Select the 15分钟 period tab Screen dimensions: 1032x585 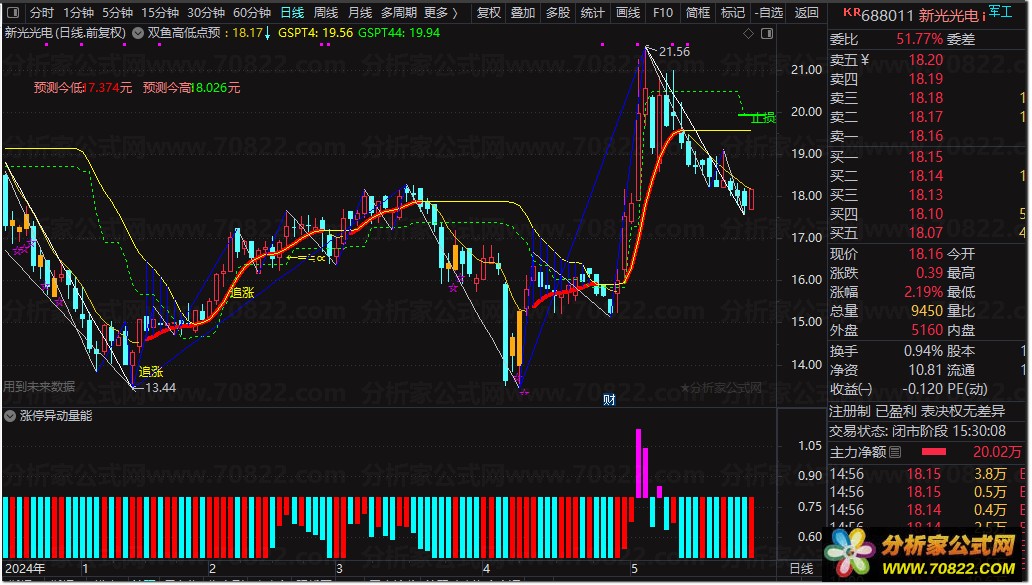(x=160, y=13)
